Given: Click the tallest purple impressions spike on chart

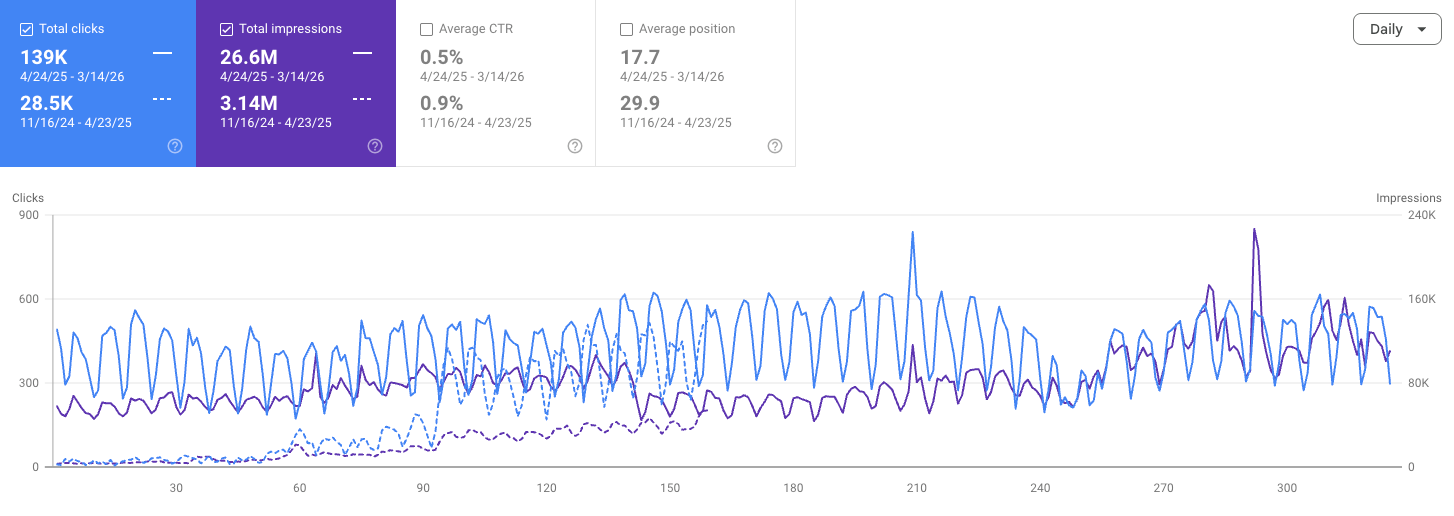Looking at the screenshot, I should [x=1254, y=231].
